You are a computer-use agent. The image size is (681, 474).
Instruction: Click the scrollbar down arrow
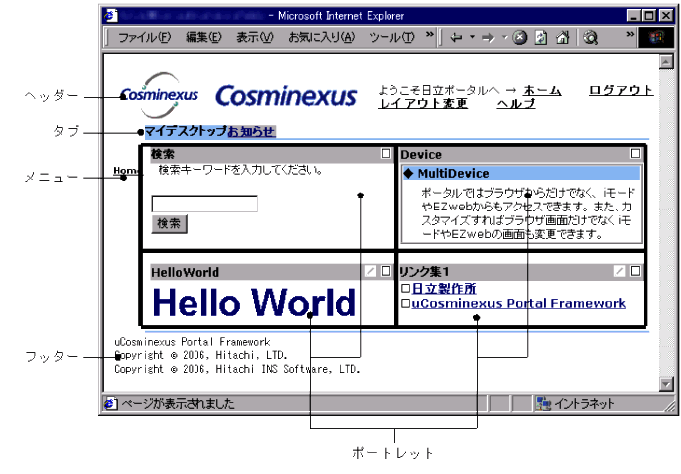[666, 384]
